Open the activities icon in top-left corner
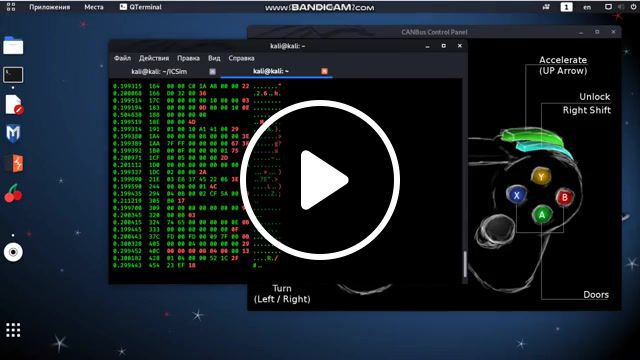 [x=11, y=7]
